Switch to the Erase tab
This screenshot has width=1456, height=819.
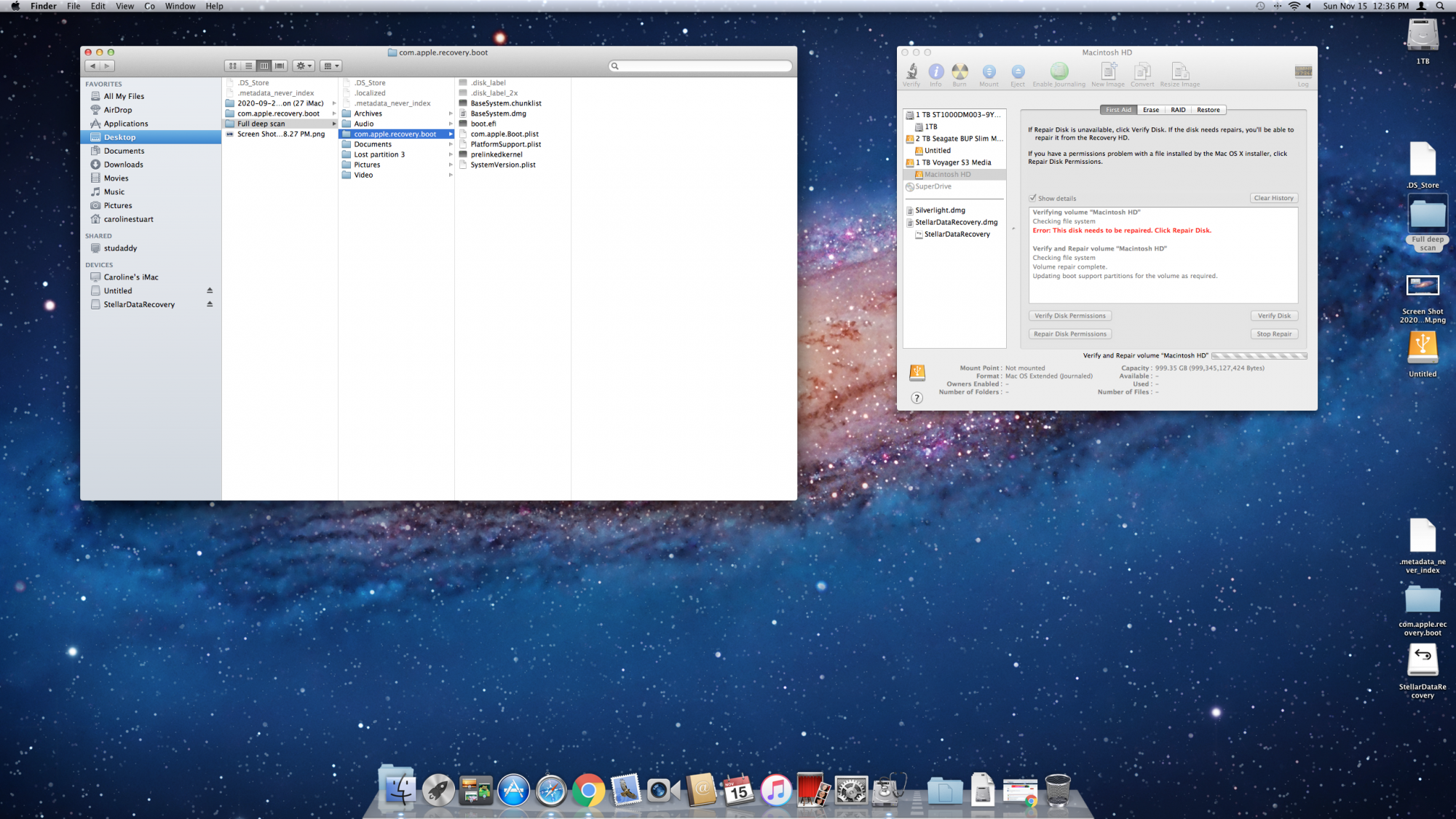[1151, 110]
